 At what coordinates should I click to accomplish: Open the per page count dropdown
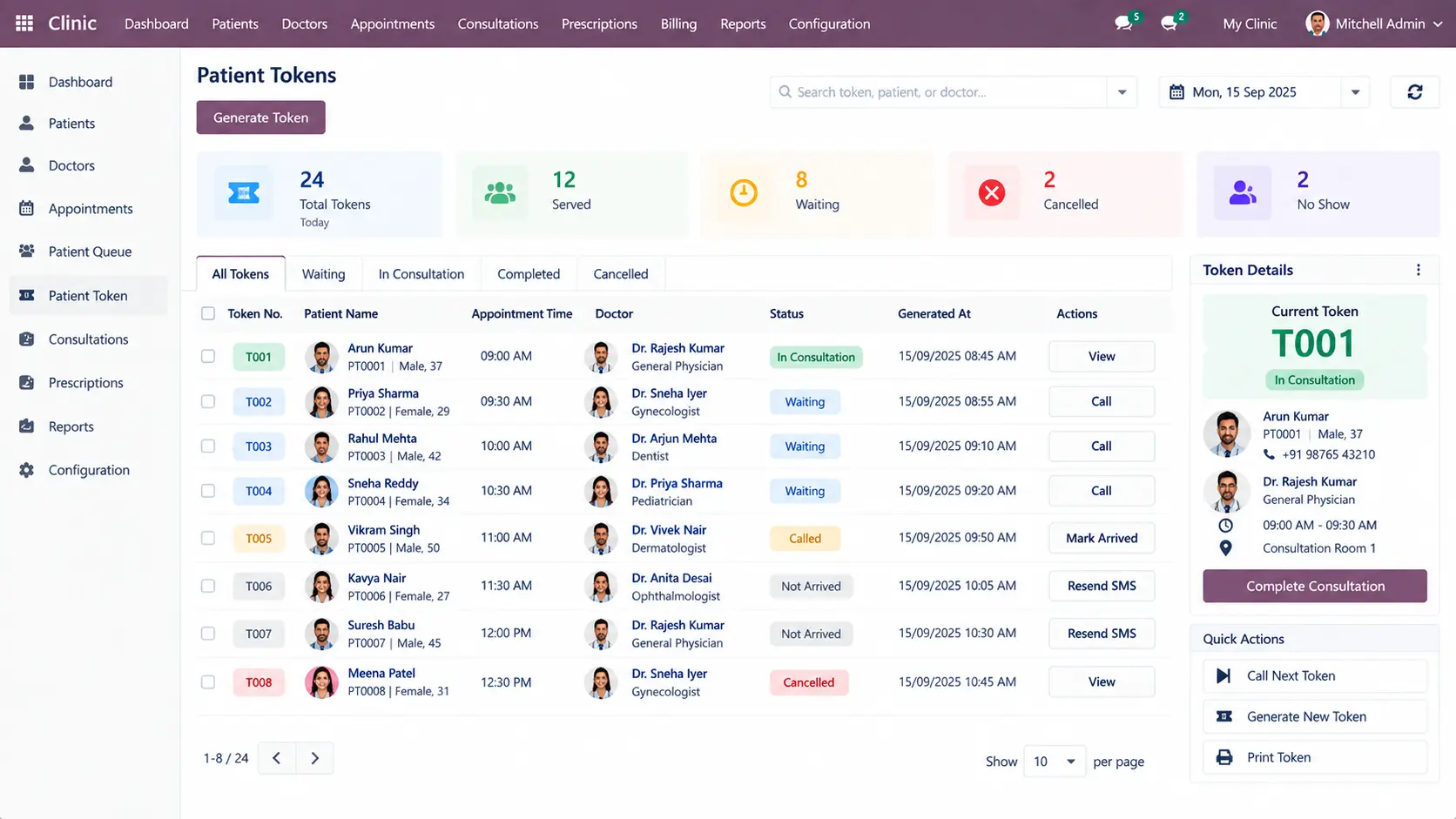pyautogui.click(x=1054, y=762)
